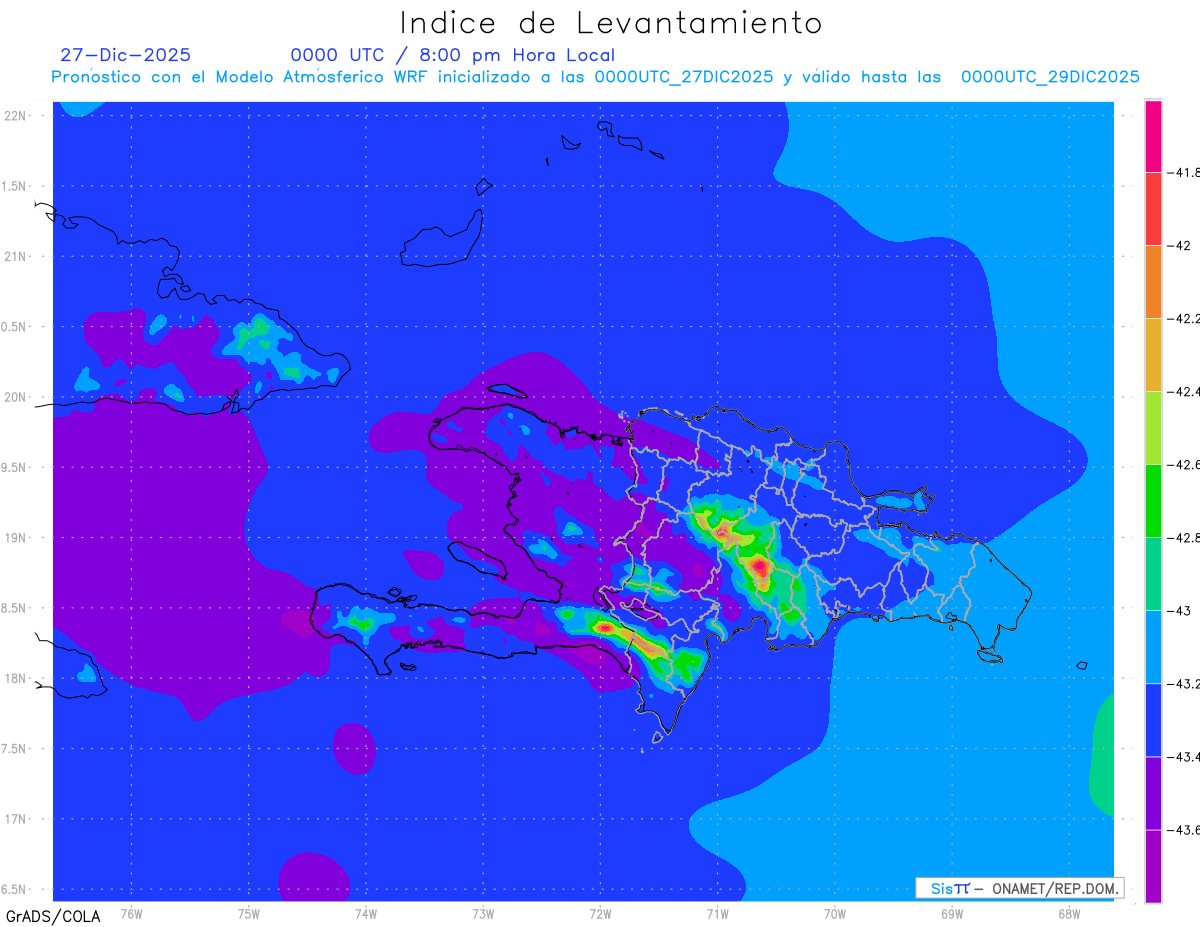The image size is (1200, 927).
Task: Pick the lime green color scale segment
Action: tap(1153, 428)
